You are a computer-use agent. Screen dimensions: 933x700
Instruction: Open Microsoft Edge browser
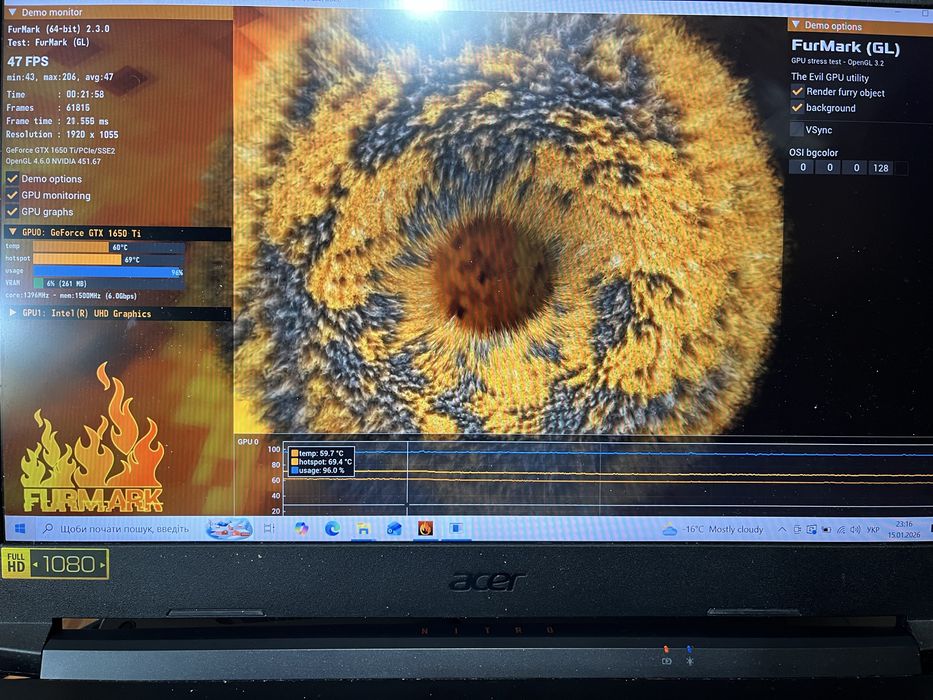click(332, 529)
